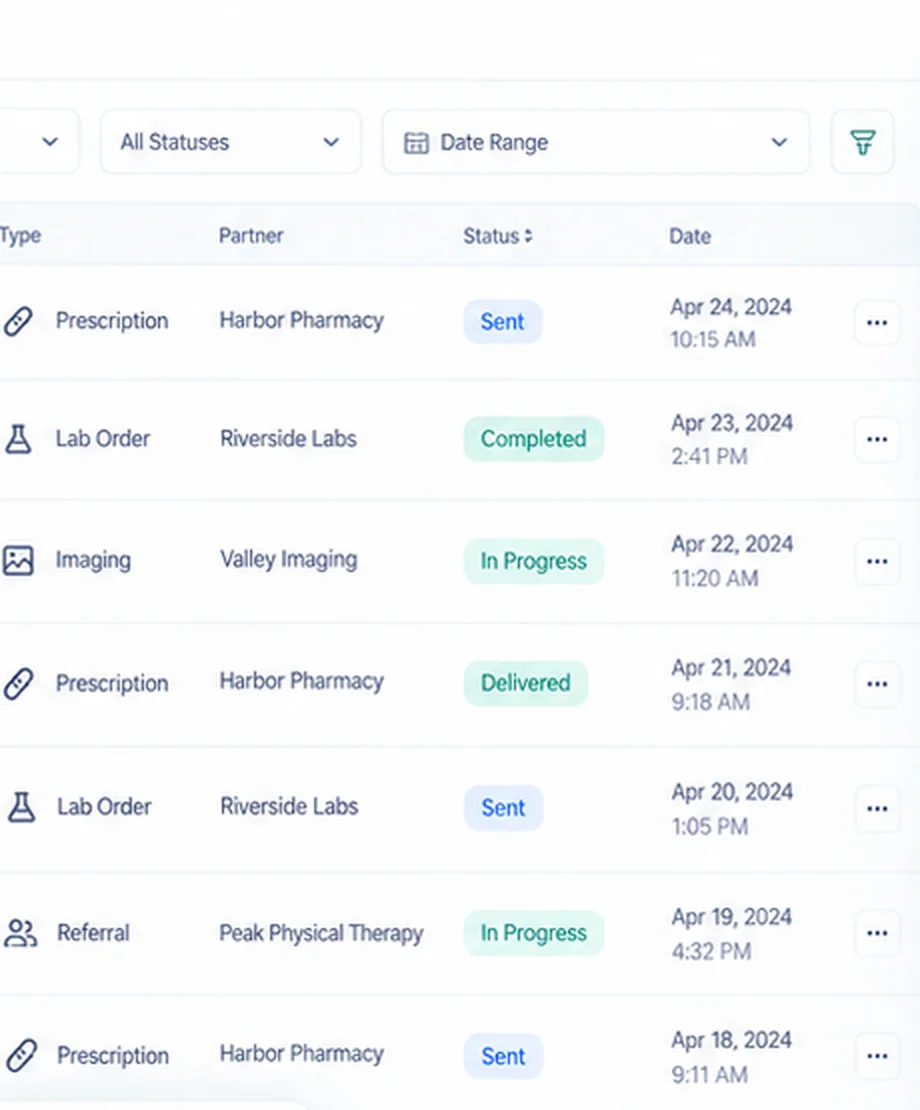Expand the Date Range picker
Screen dimensions: 920x1110
[x=595, y=142]
